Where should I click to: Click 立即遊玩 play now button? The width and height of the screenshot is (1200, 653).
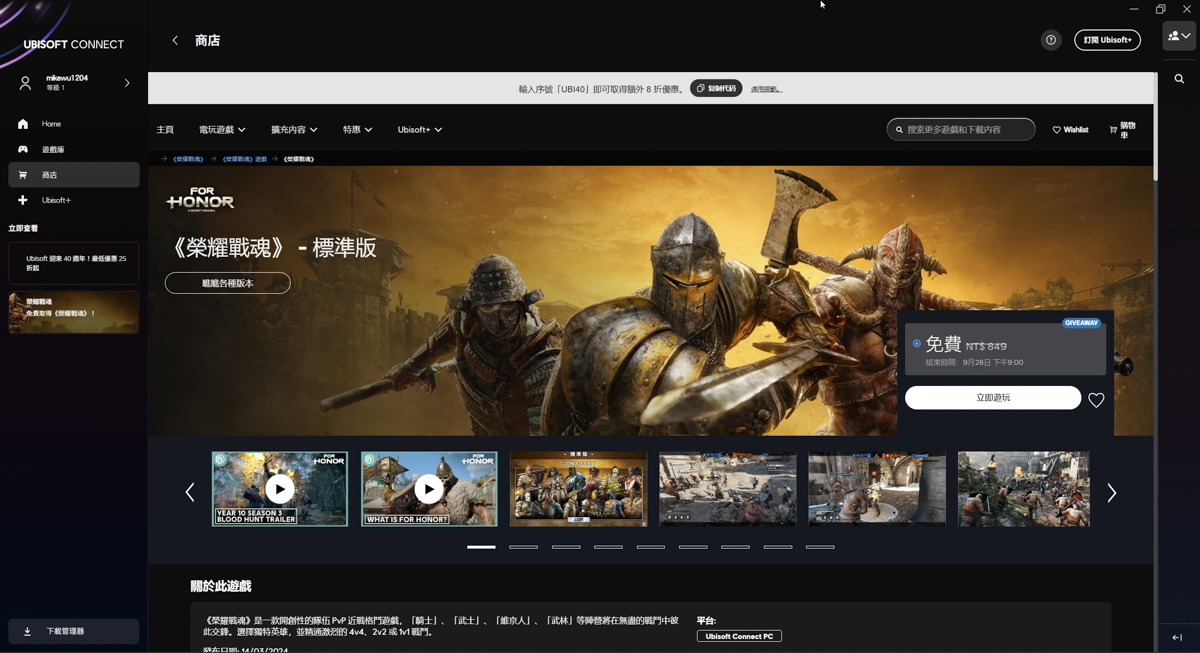(x=993, y=398)
